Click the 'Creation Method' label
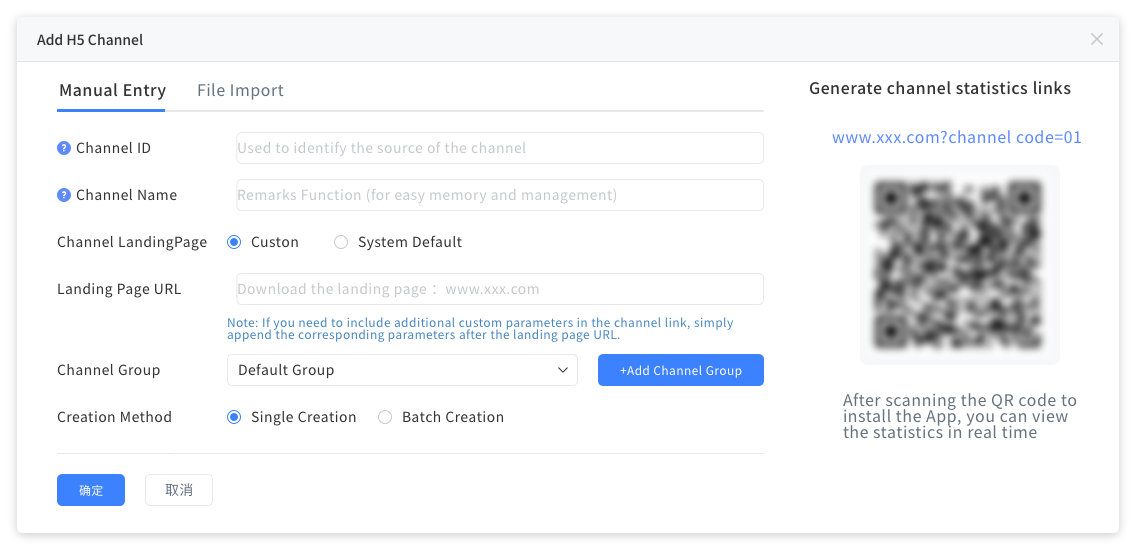The height and width of the screenshot is (550, 1136). [x=114, y=417]
